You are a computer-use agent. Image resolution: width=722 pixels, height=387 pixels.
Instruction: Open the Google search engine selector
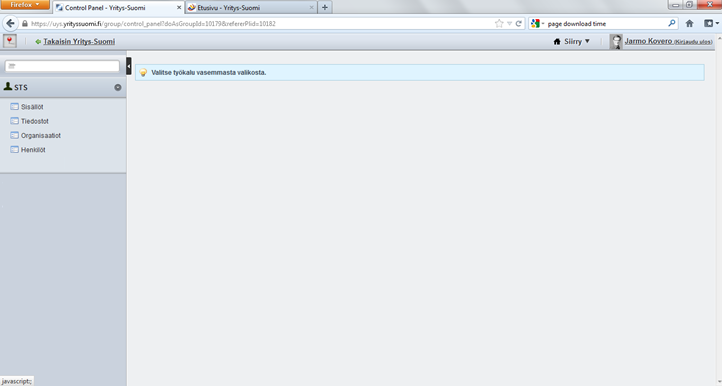(x=537, y=23)
